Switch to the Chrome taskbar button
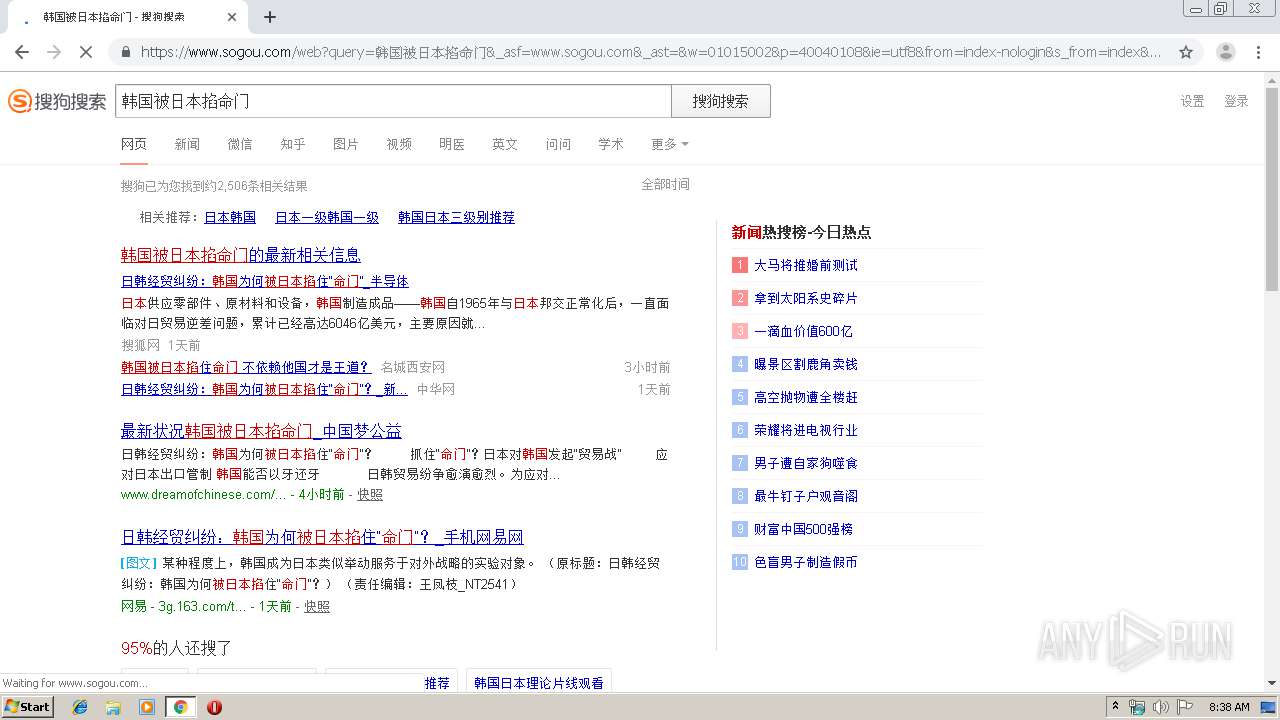The width and height of the screenshot is (1280, 720). coord(180,707)
